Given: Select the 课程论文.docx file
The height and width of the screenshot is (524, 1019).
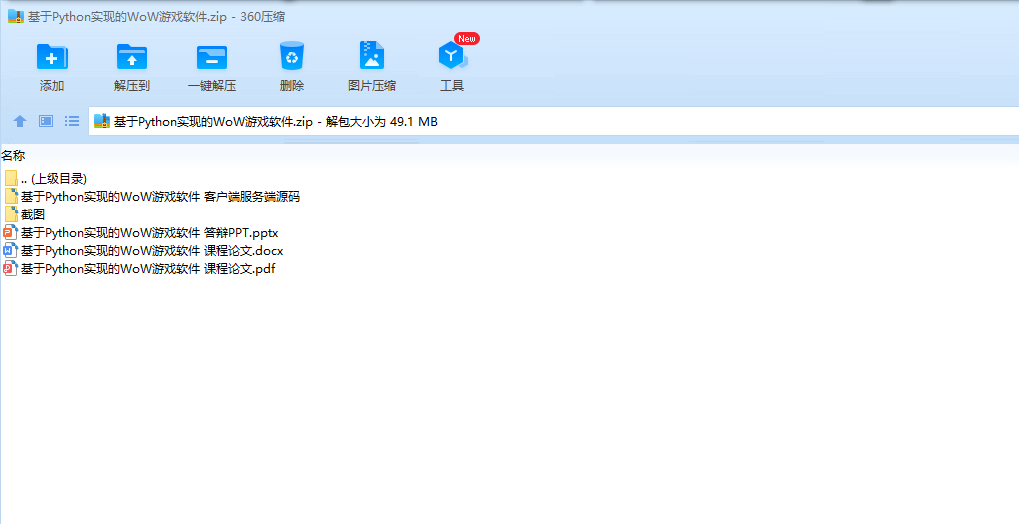Looking at the screenshot, I should 144,250.
